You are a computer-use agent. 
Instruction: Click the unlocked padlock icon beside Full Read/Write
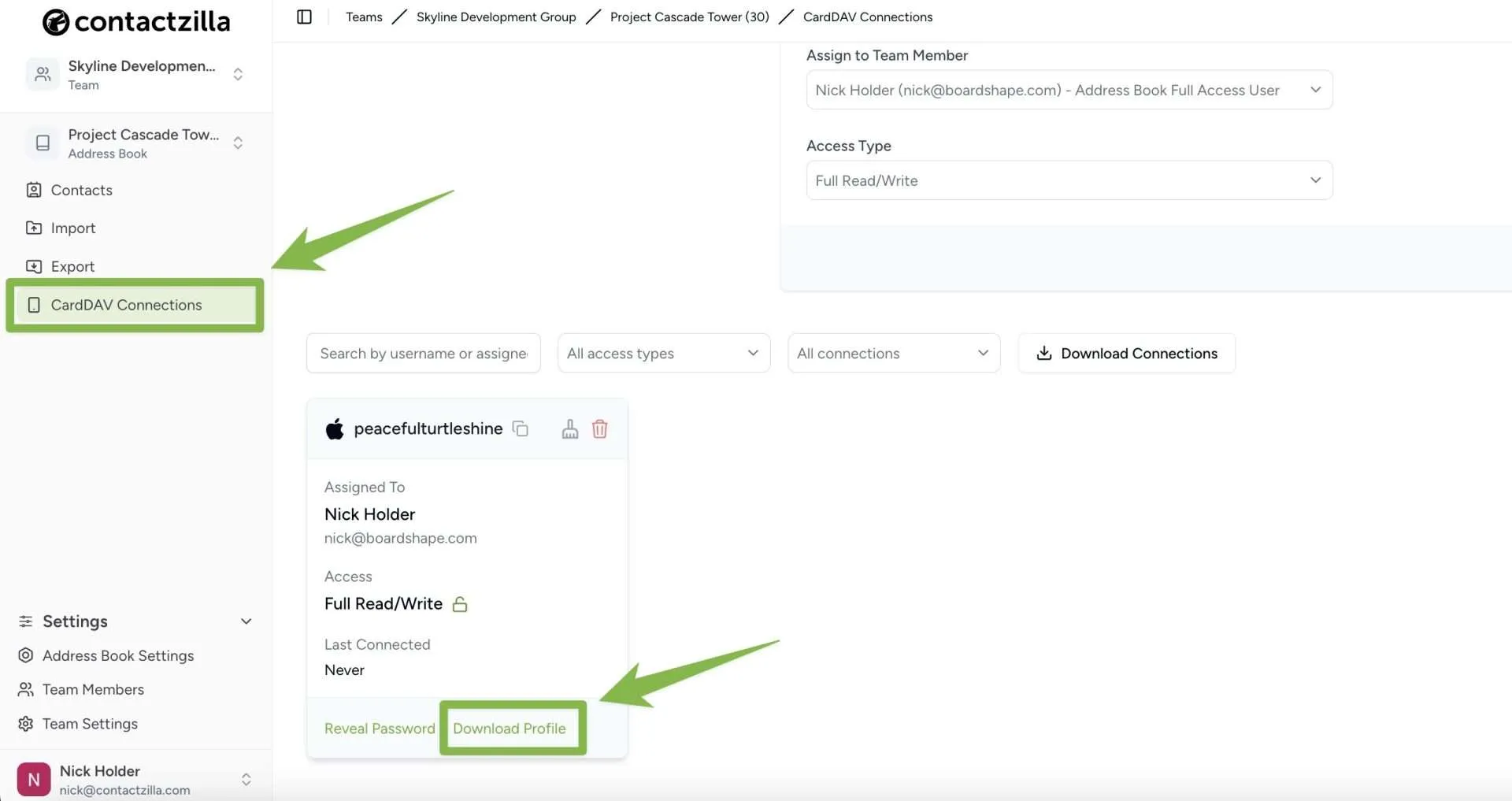[x=460, y=604]
